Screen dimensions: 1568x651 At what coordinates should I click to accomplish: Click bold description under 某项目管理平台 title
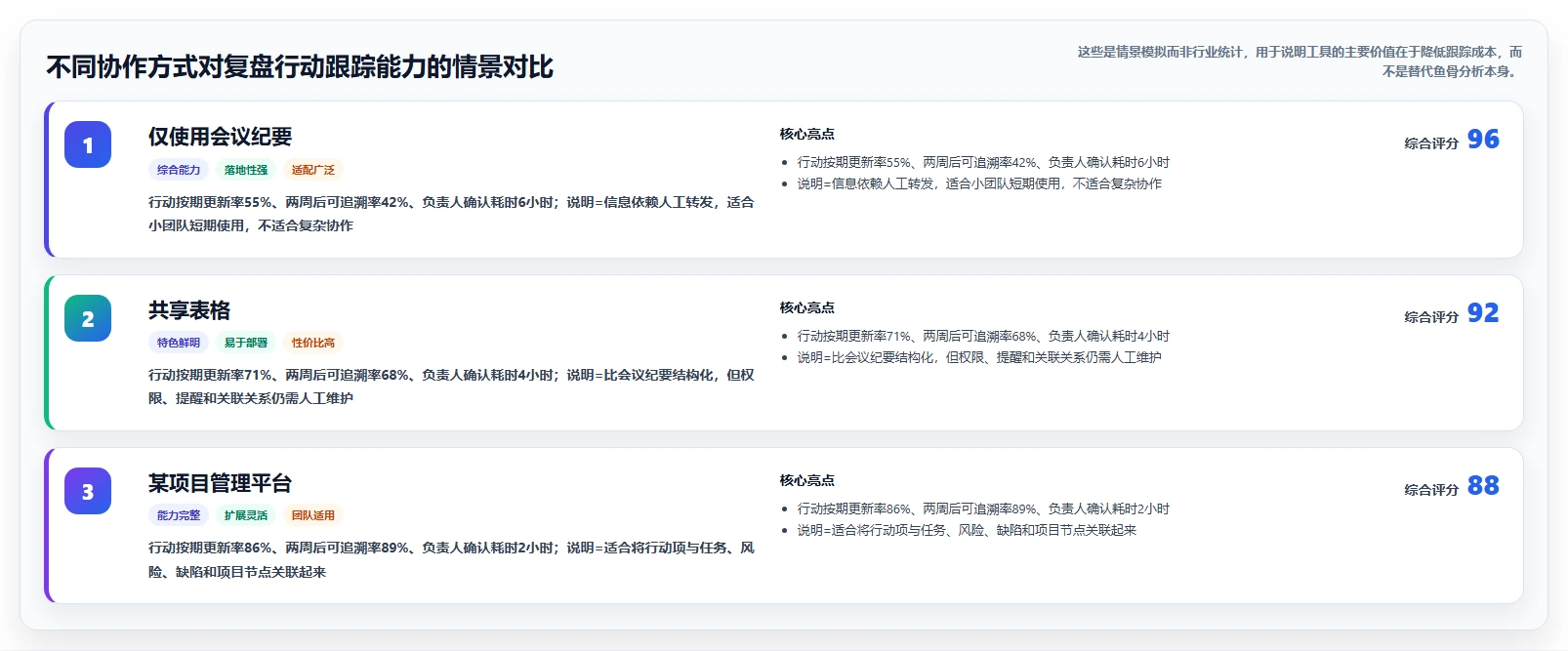click(451, 560)
